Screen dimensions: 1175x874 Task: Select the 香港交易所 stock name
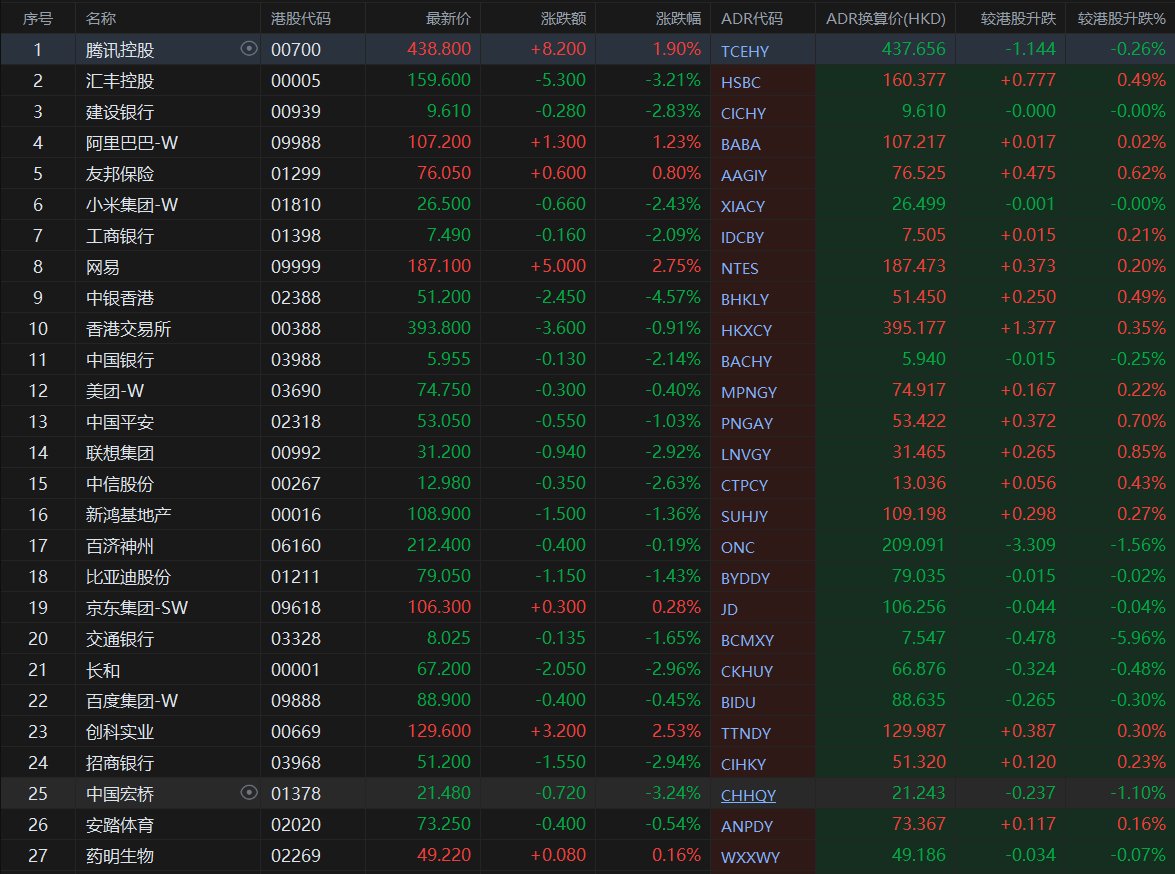point(128,329)
